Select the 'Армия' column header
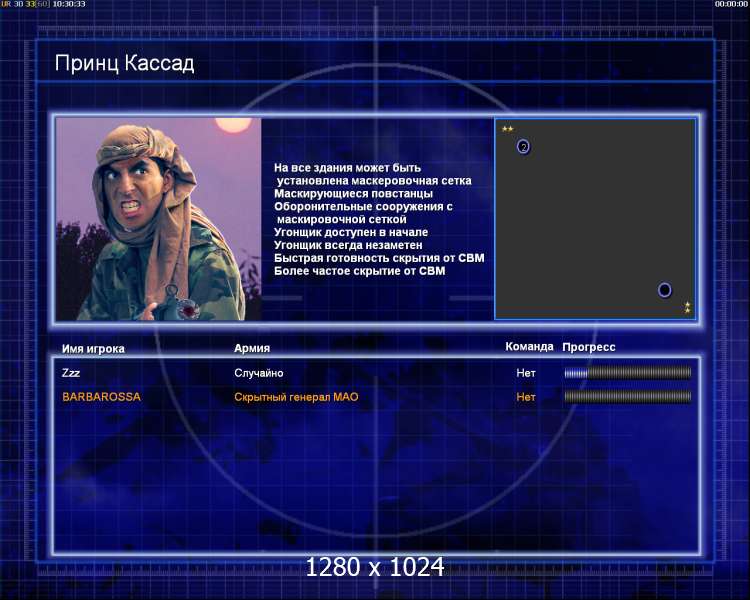 [x=251, y=348]
